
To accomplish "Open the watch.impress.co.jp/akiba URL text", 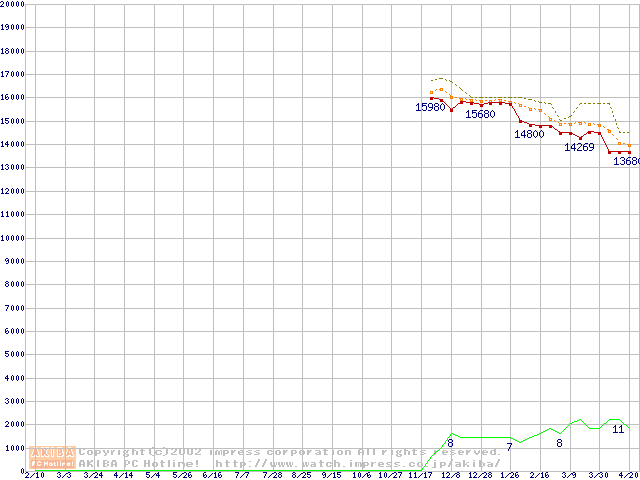I will point(357,463).
